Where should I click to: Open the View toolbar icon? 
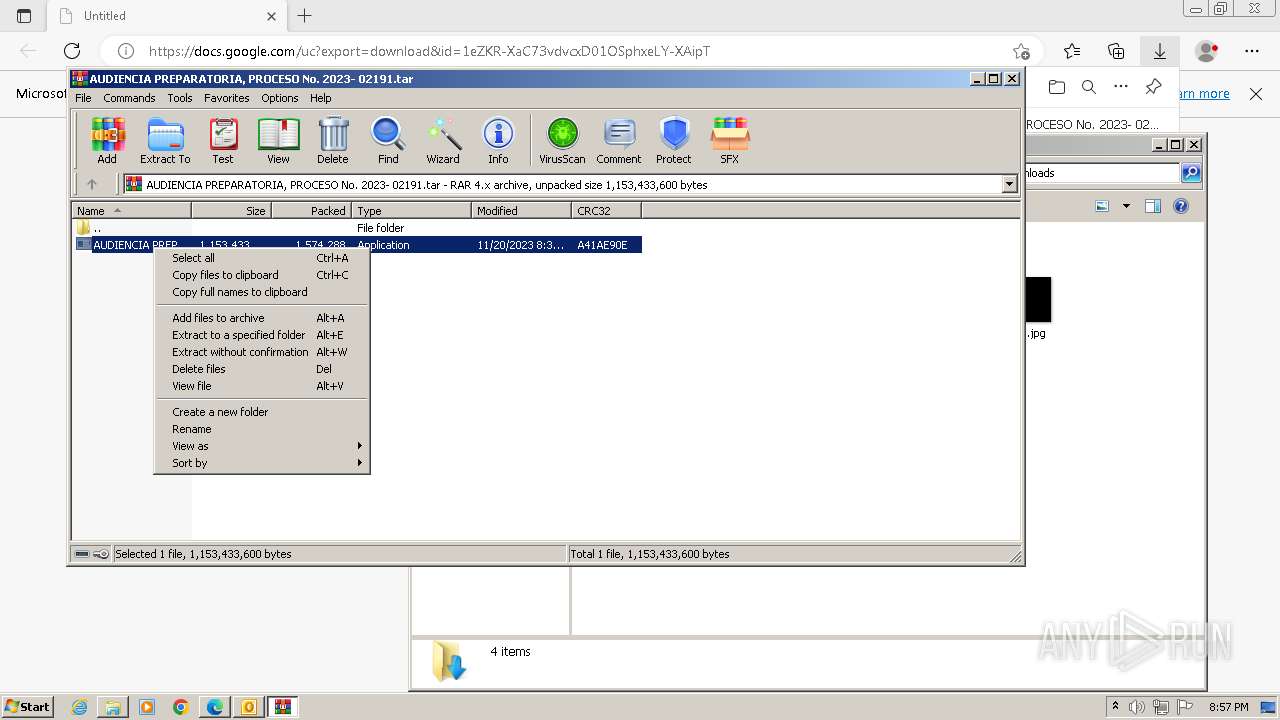(278, 140)
